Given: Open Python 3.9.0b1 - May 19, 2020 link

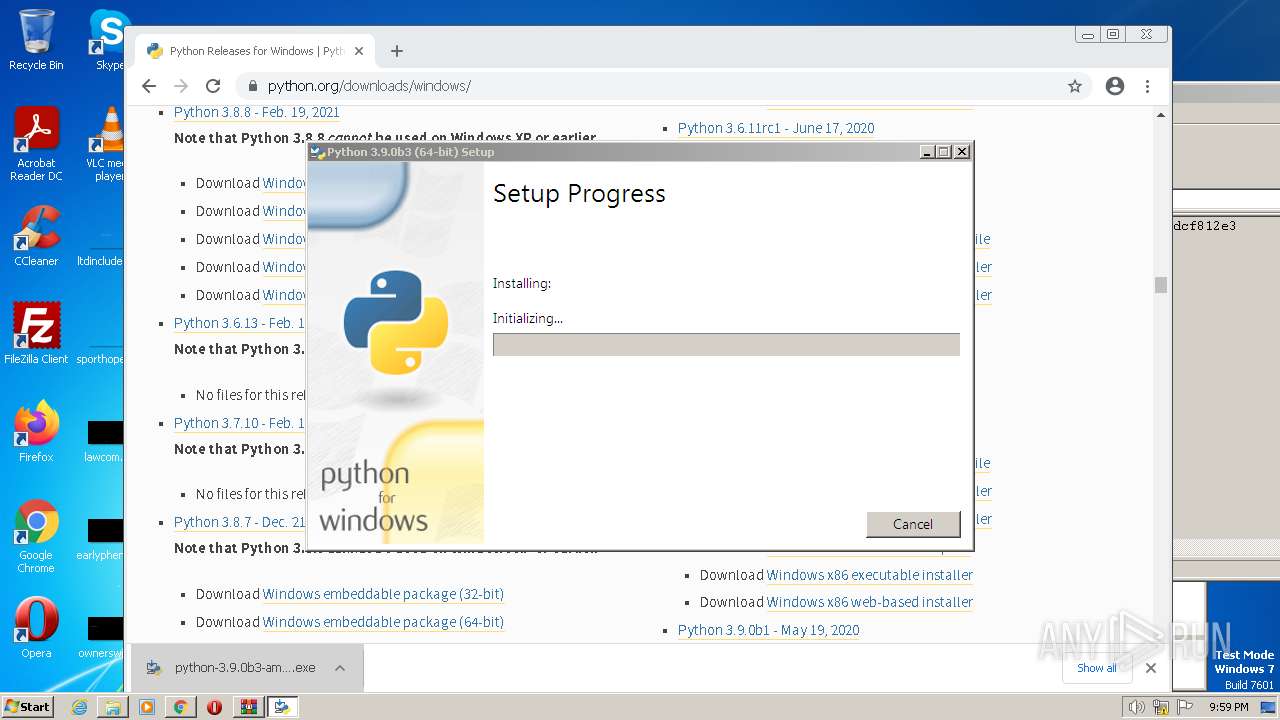Looking at the screenshot, I should coord(768,630).
